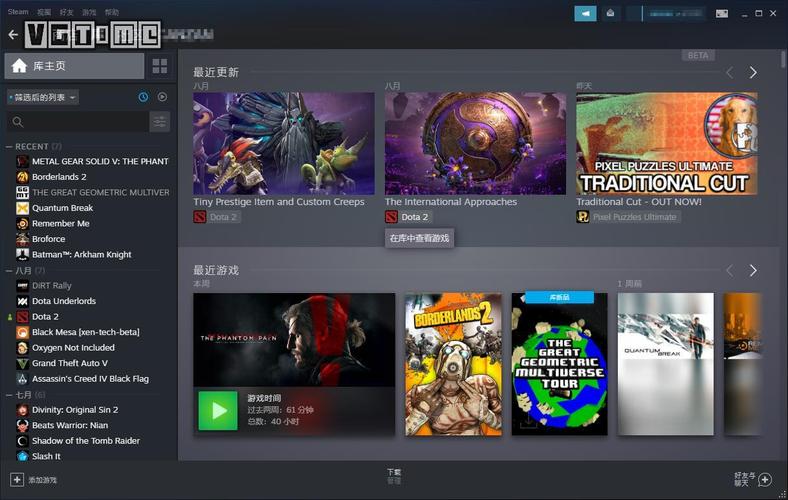Click the Beats Warrior: Nian icon in the sidebar
The height and width of the screenshot is (500, 788).
[x=23, y=426]
